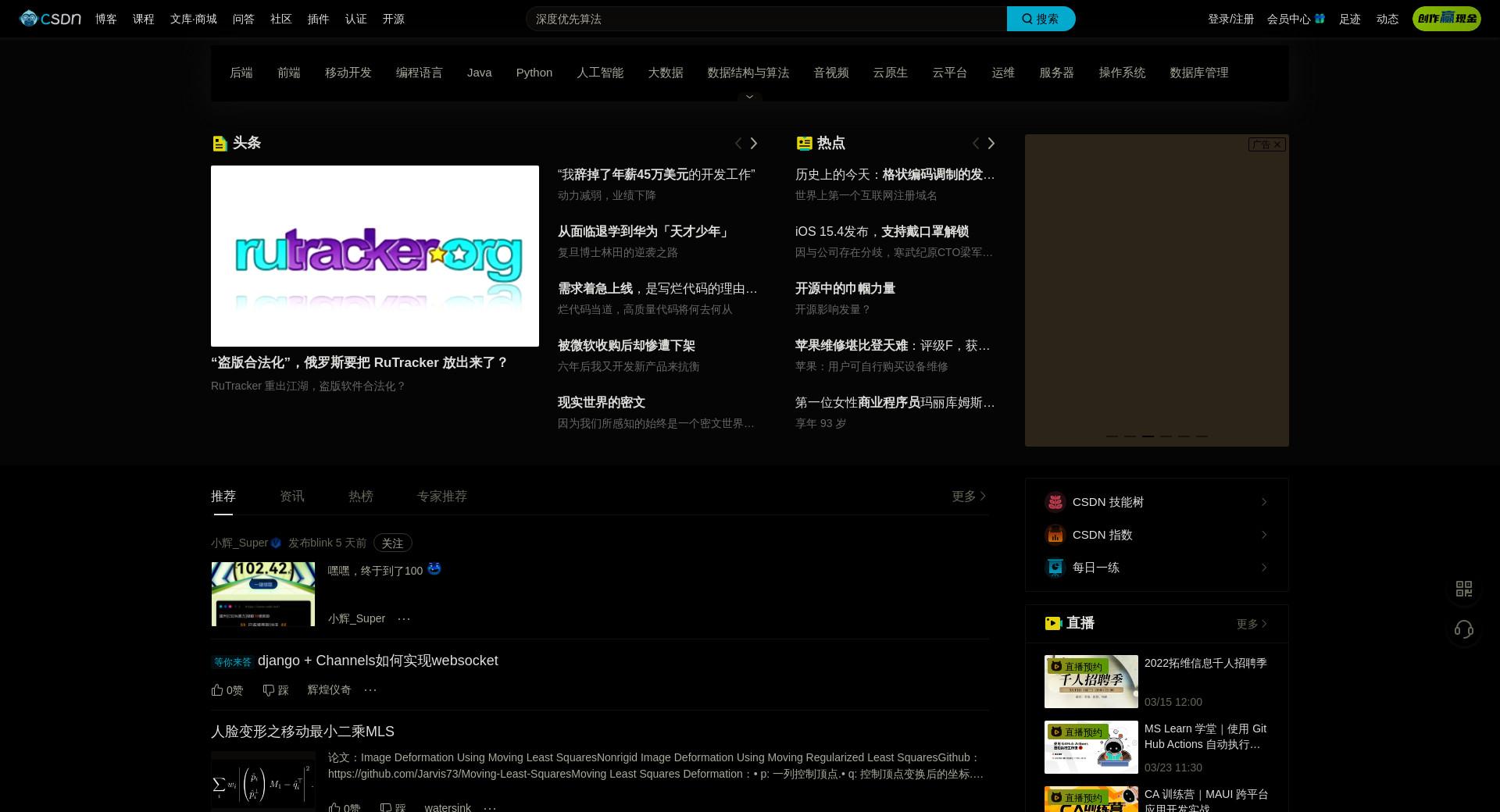Open 千人招聘季 live thumbnail
The image size is (1500, 812).
coord(1091,682)
